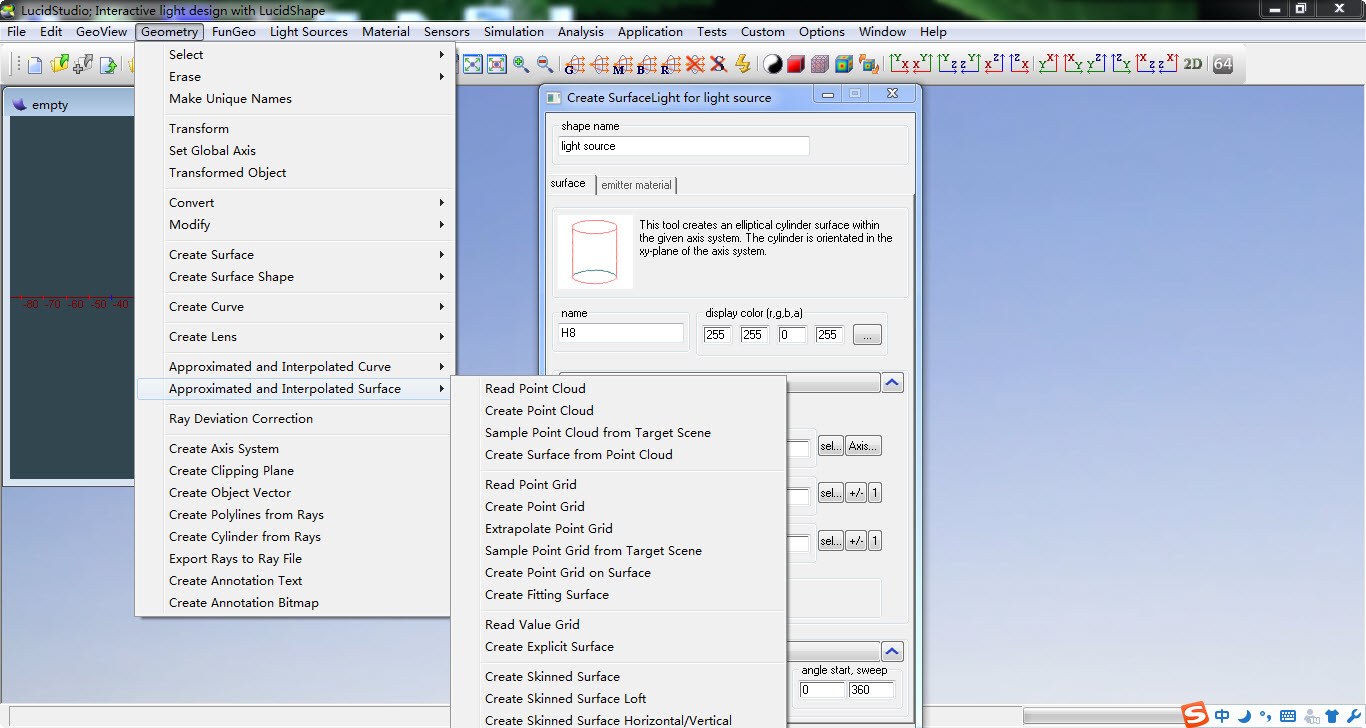
Task: Click the add/import geometry toolbar icon
Action: click(x=83, y=65)
